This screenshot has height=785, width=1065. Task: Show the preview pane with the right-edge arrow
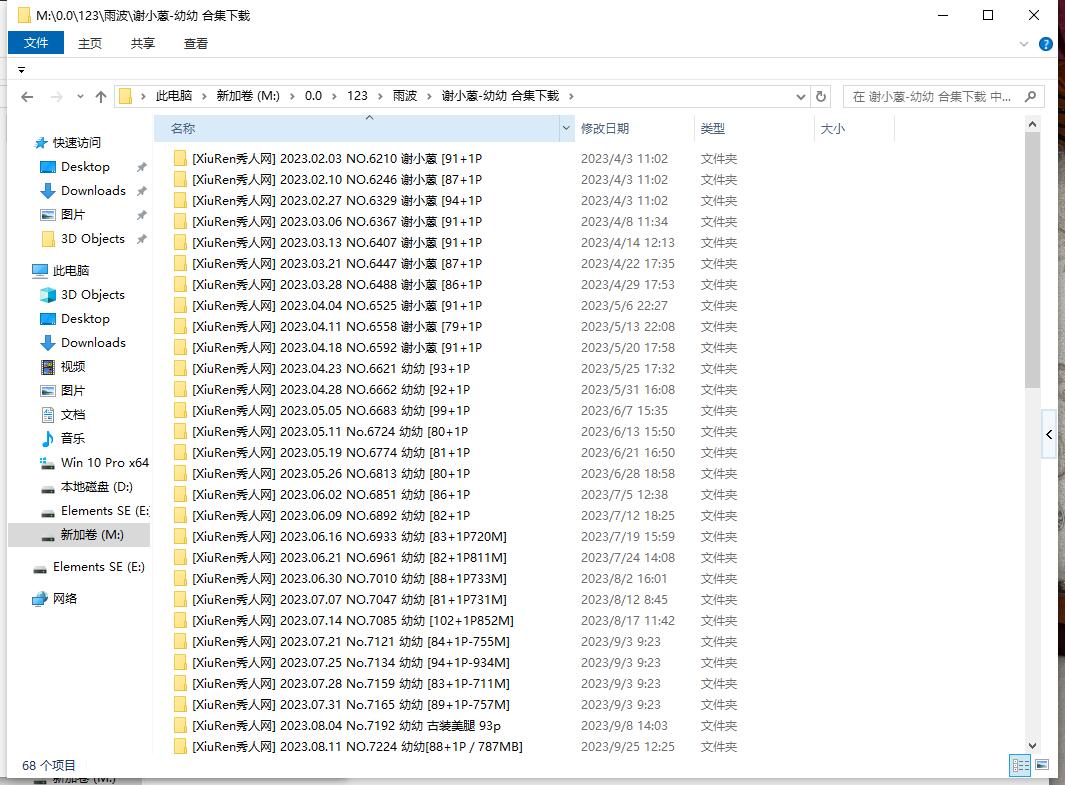click(x=1049, y=435)
